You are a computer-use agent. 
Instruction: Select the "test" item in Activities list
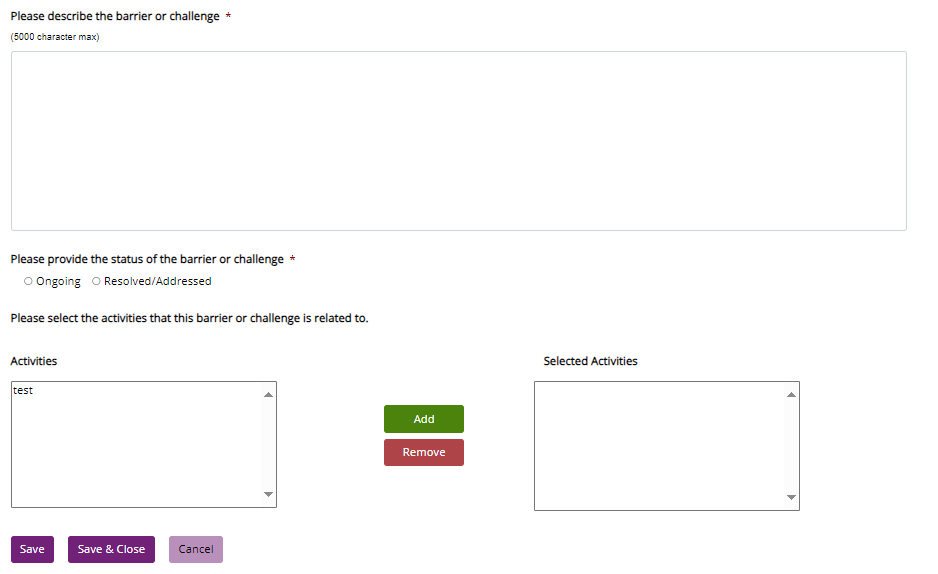24,391
